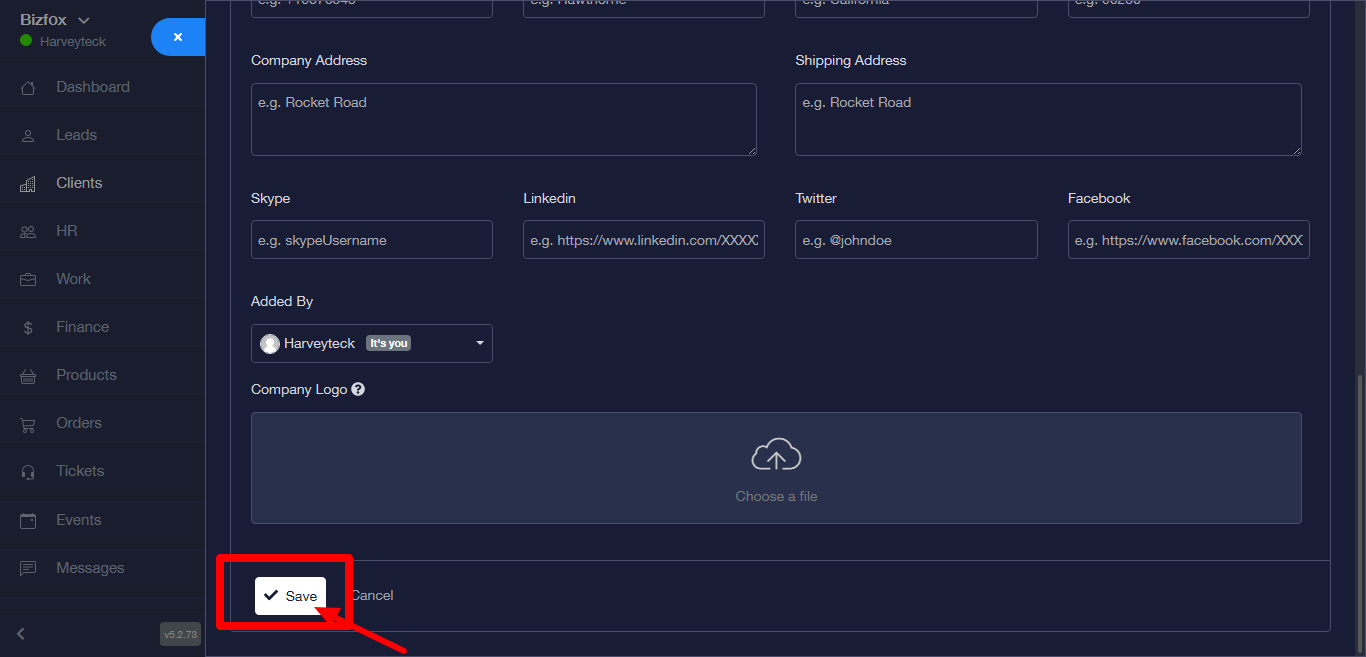Viewport: 1366px width, 657px height.
Task: Click the Orders shopping cart icon
Action: 28,424
